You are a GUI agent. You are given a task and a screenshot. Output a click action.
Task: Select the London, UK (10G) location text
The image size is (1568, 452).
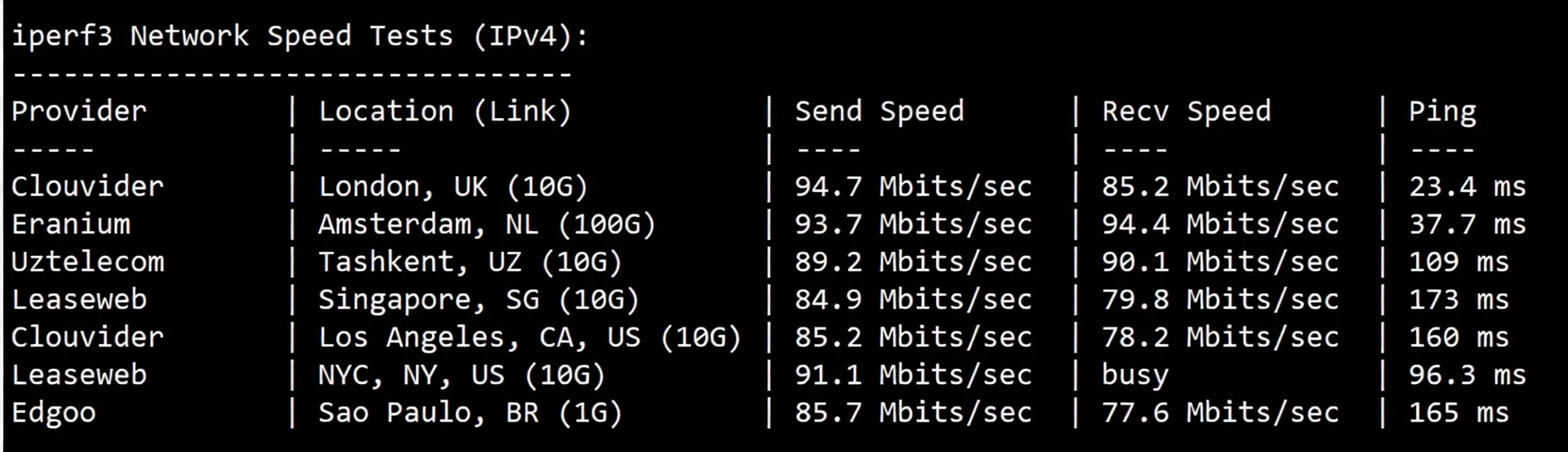[453, 187]
